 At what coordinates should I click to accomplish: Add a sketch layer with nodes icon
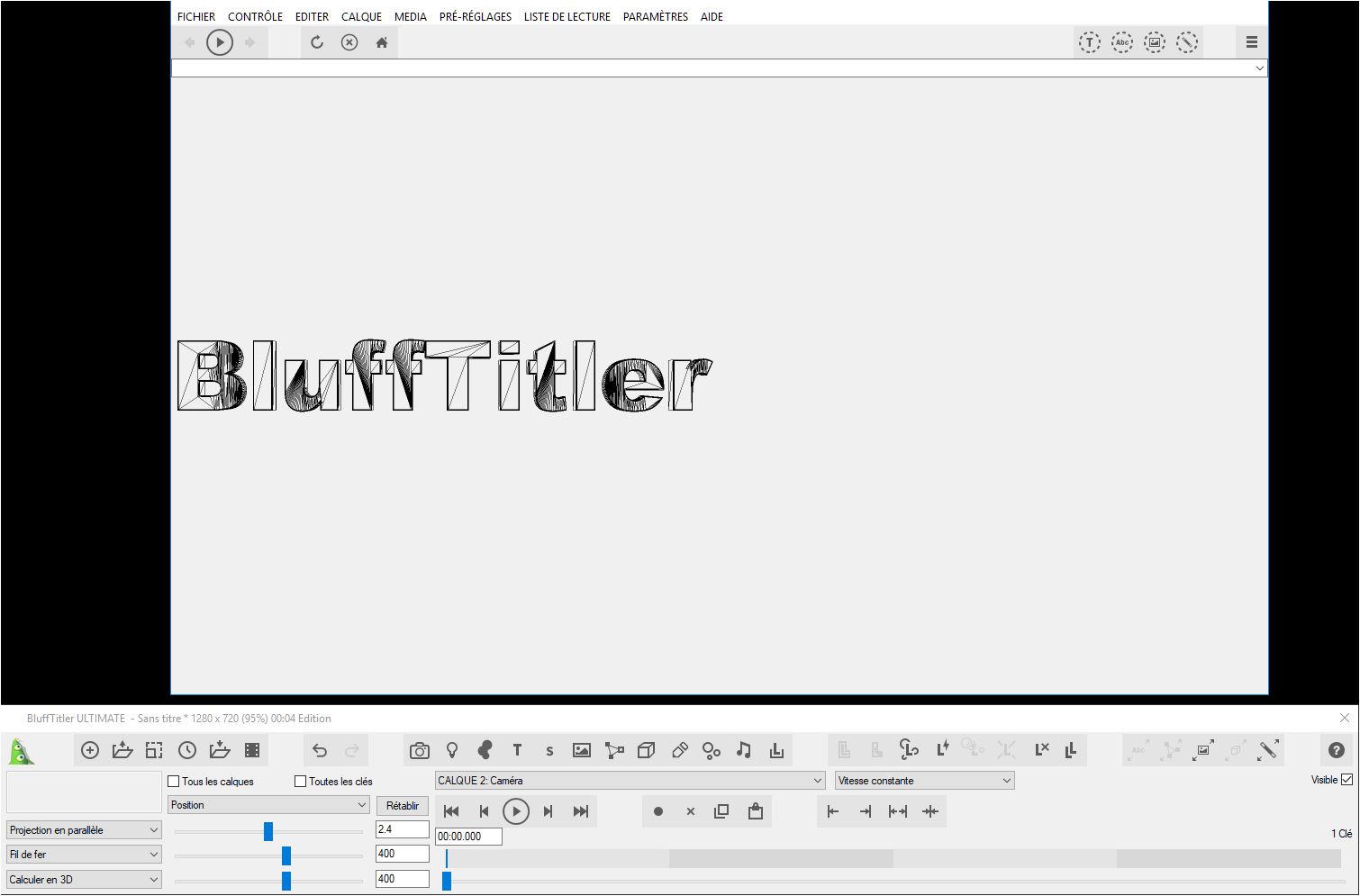coord(614,750)
